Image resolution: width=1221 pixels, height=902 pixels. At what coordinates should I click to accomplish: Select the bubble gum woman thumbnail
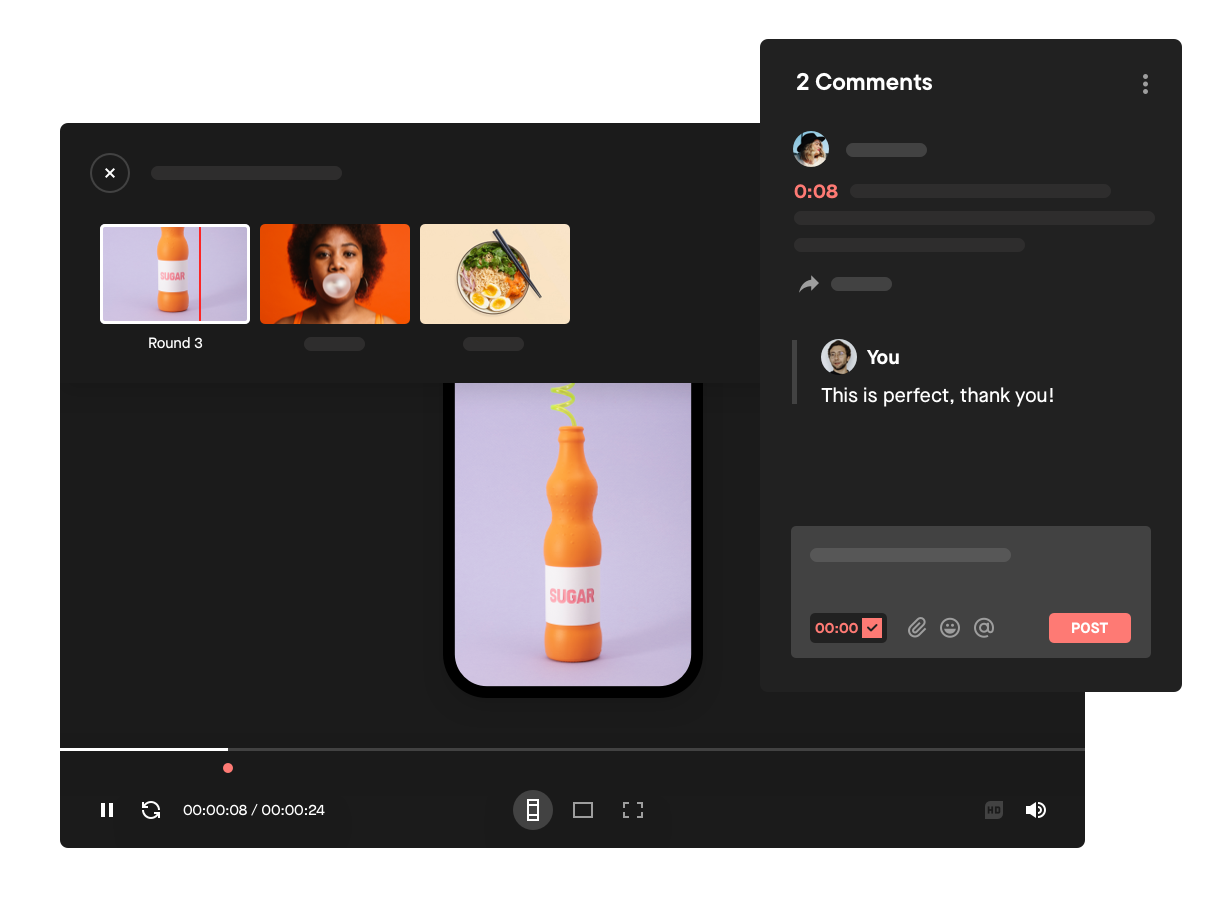click(335, 274)
